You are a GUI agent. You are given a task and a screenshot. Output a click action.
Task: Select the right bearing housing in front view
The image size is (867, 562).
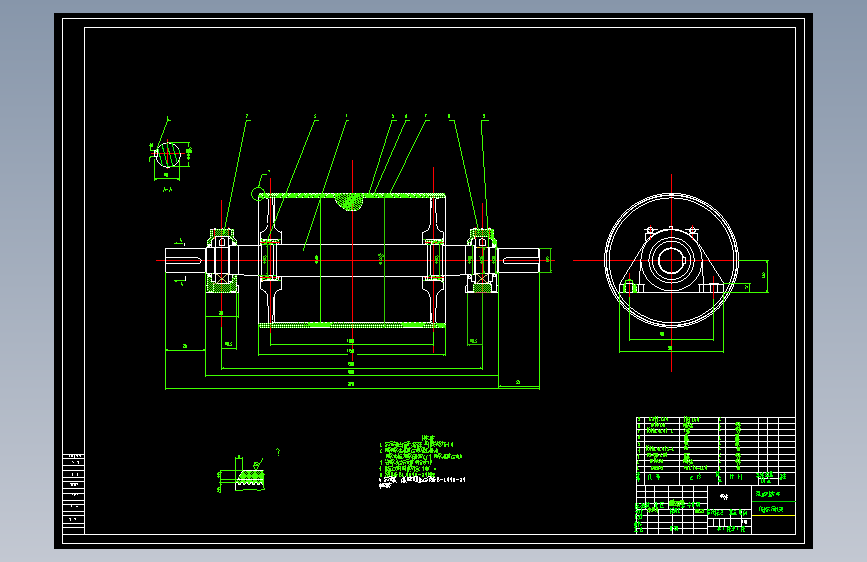point(482,261)
